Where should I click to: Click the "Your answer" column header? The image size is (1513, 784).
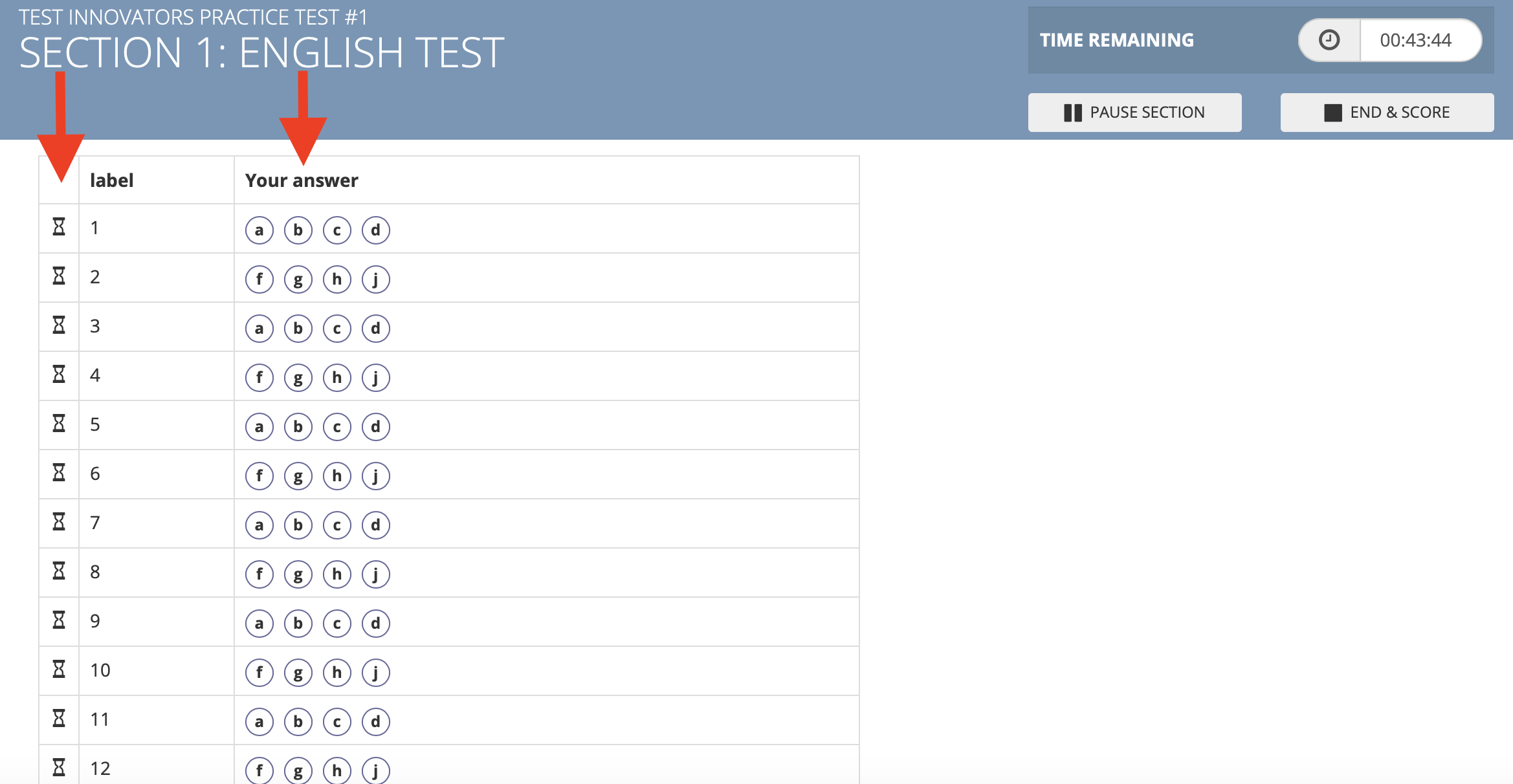[302, 180]
